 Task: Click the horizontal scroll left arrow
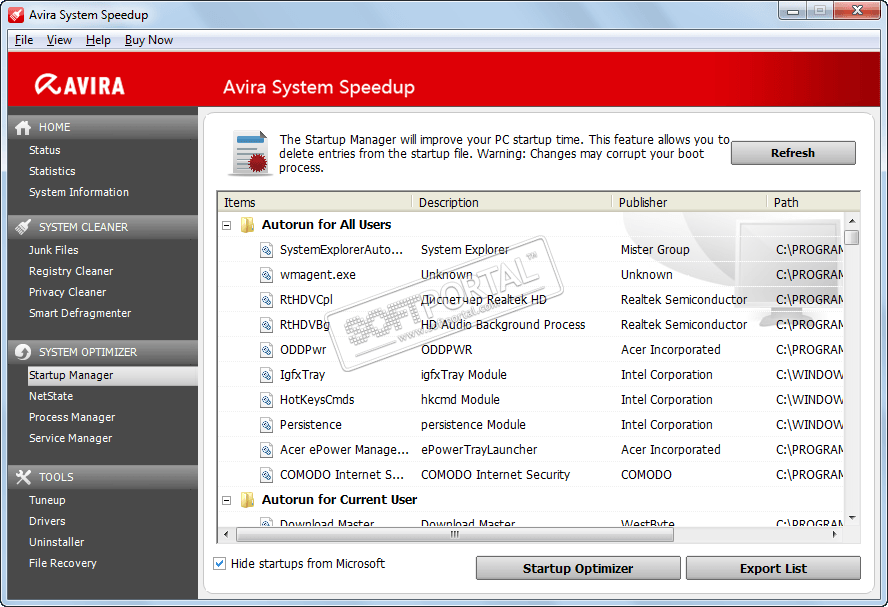(x=227, y=535)
